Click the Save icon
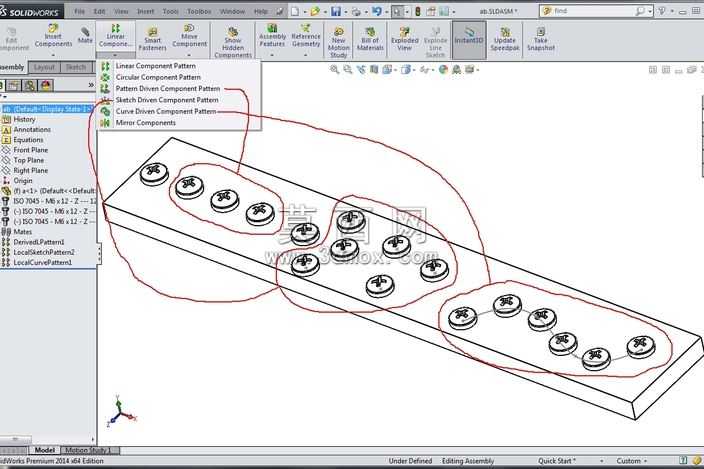The height and width of the screenshot is (469, 704). tap(336, 11)
